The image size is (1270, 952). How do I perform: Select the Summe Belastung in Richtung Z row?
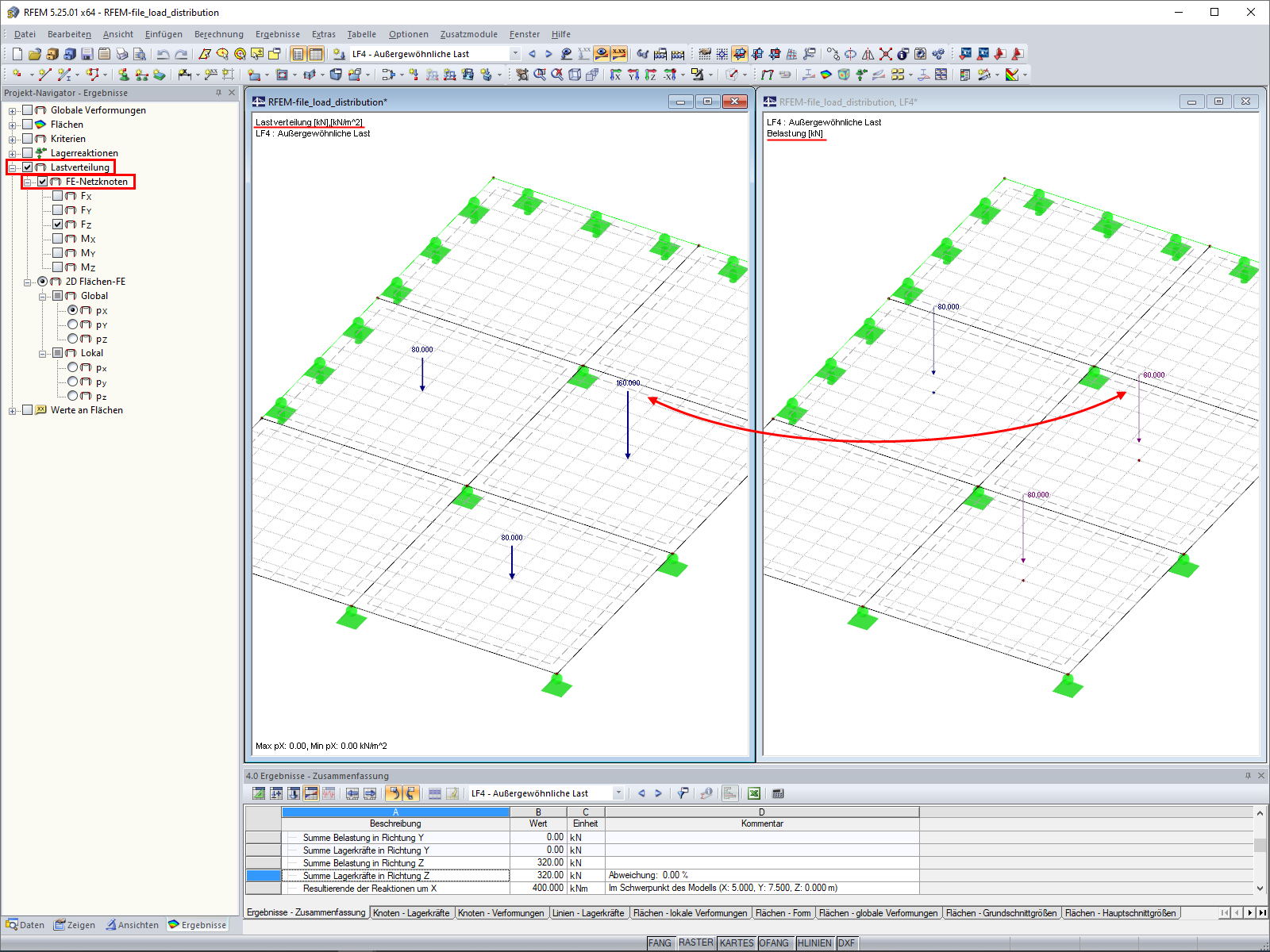(x=363, y=863)
